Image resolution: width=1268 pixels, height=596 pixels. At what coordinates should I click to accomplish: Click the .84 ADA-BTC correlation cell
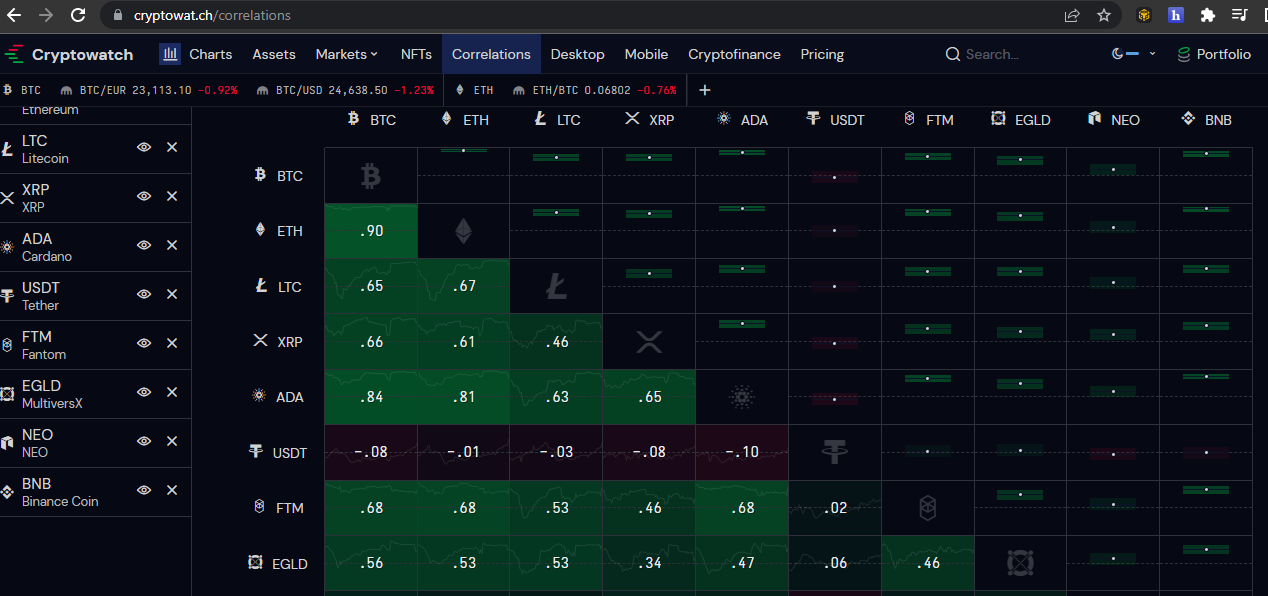[370, 398]
